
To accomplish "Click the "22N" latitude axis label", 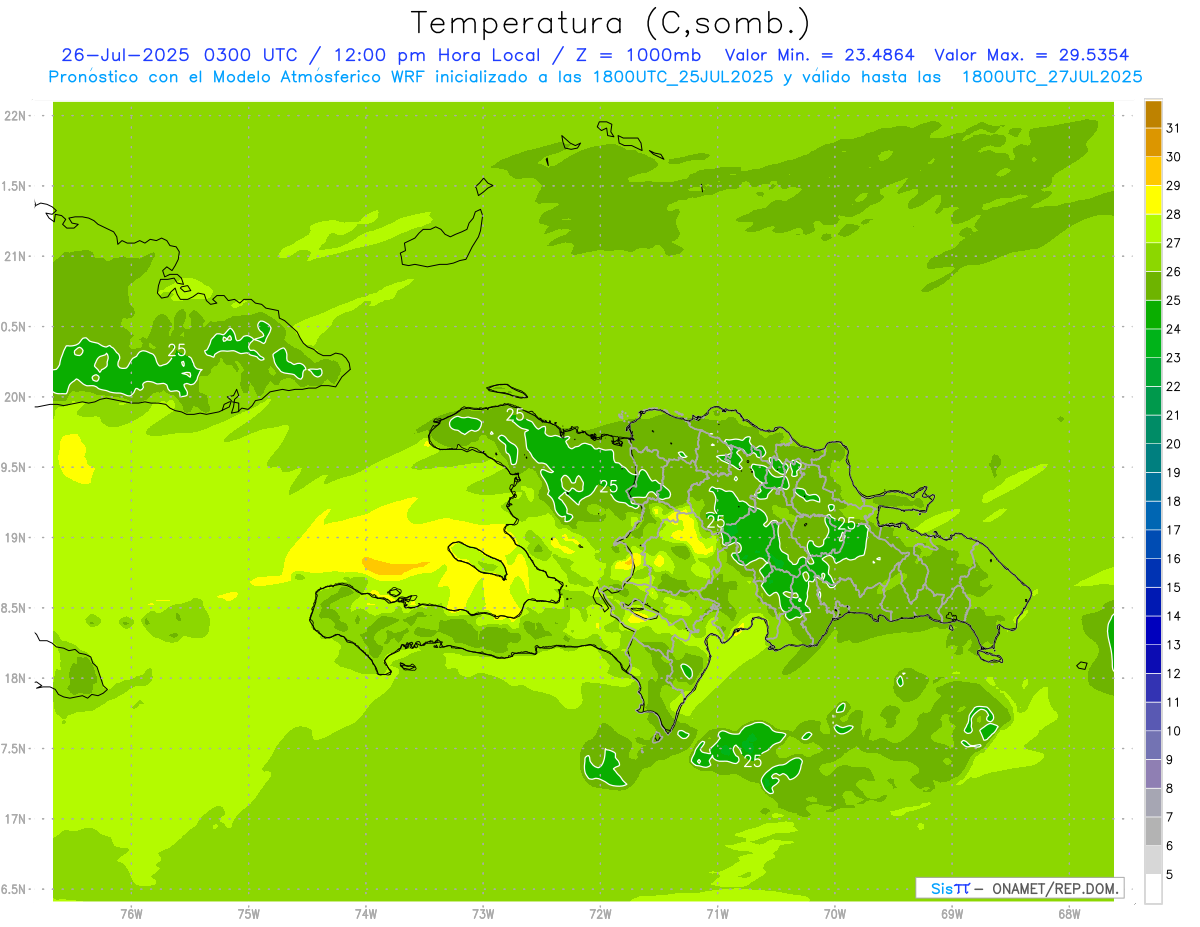I will coord(14,116).
